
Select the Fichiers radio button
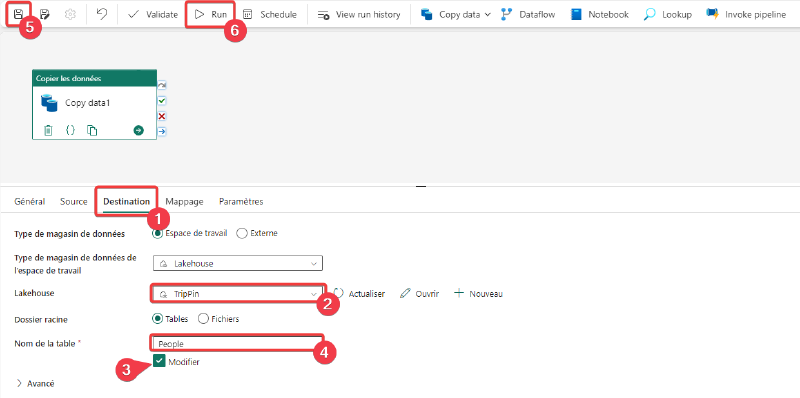tap(203, 319)
